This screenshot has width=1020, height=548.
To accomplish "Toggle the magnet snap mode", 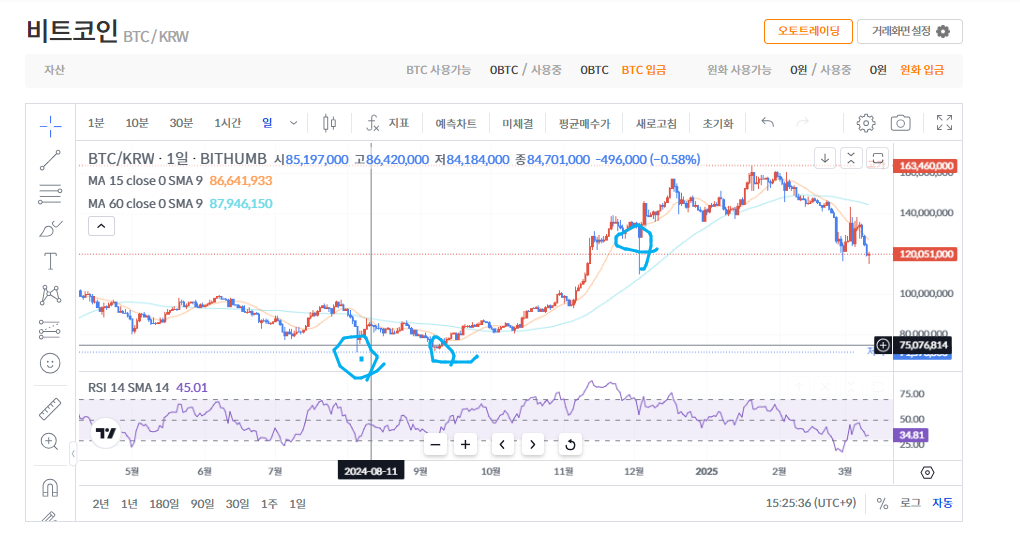I will [x=50, y=487].
